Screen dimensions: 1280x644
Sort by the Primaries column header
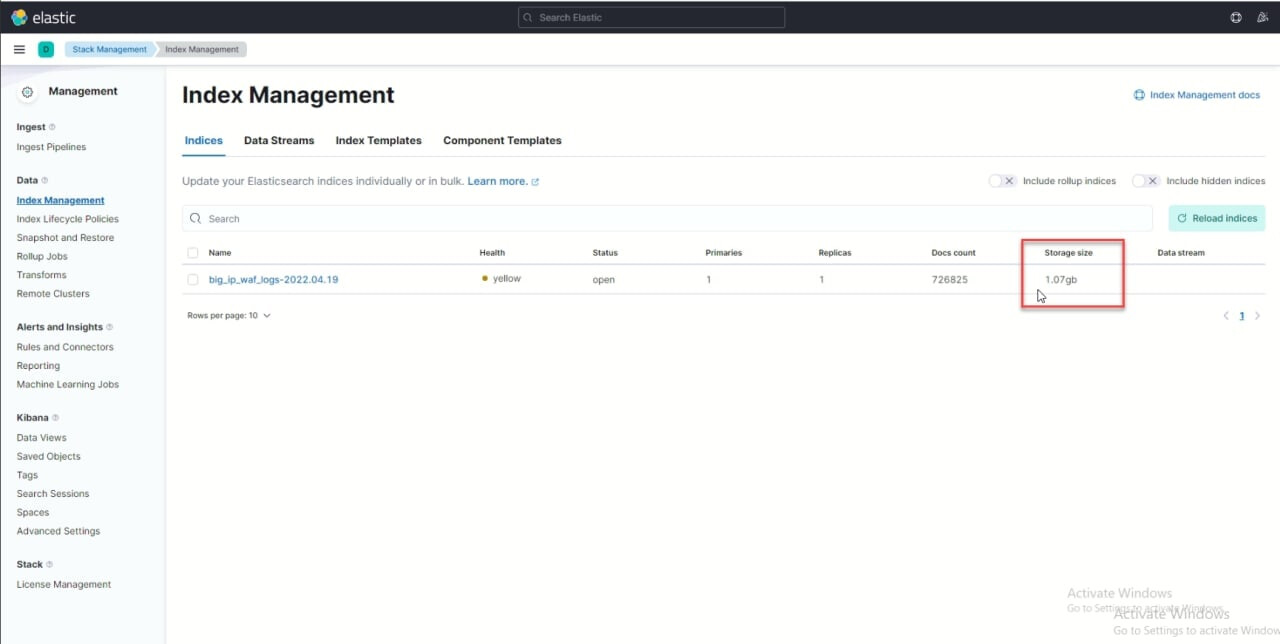pyautogui.click(x=724, y=253)
